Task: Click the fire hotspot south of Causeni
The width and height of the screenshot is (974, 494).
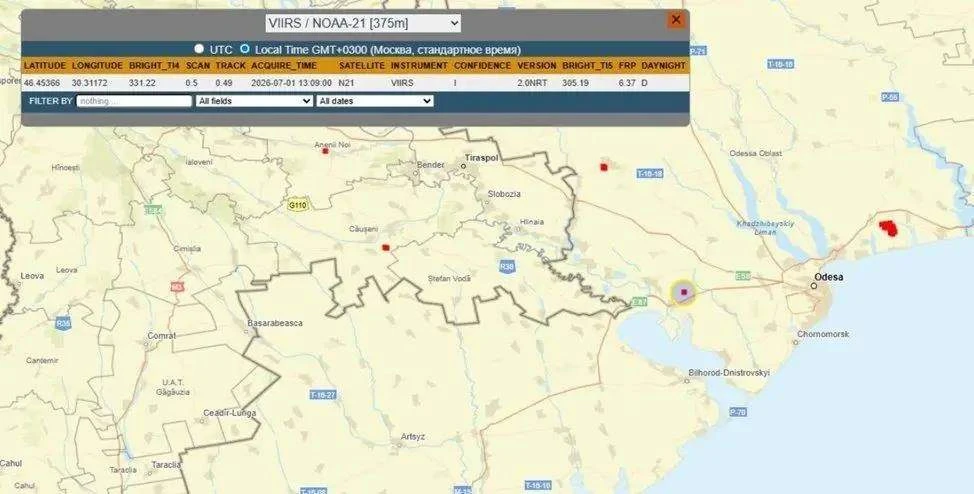Action: tap(386, 247)
